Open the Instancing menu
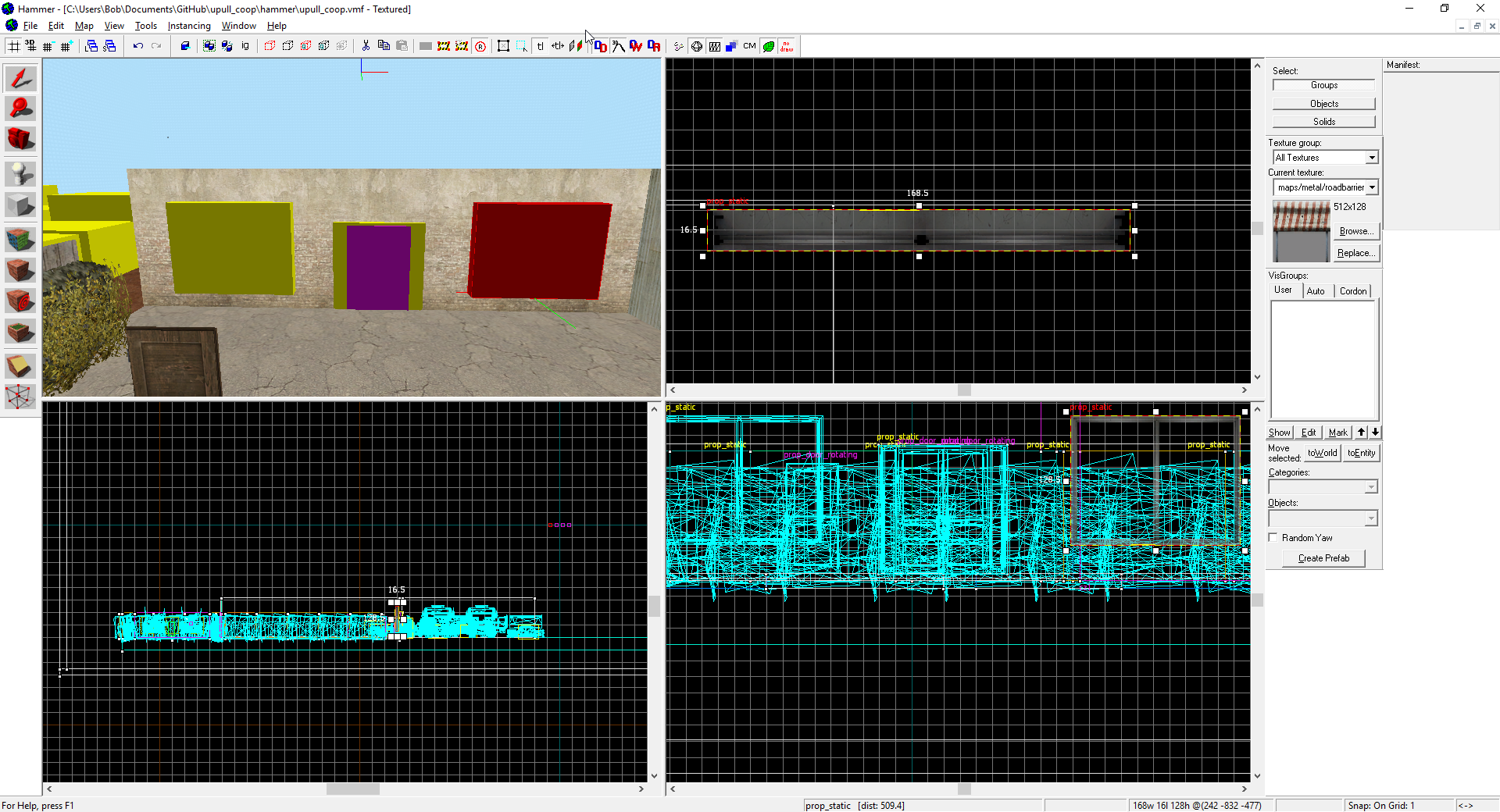The image size is (1500, 812). (189, 26)
